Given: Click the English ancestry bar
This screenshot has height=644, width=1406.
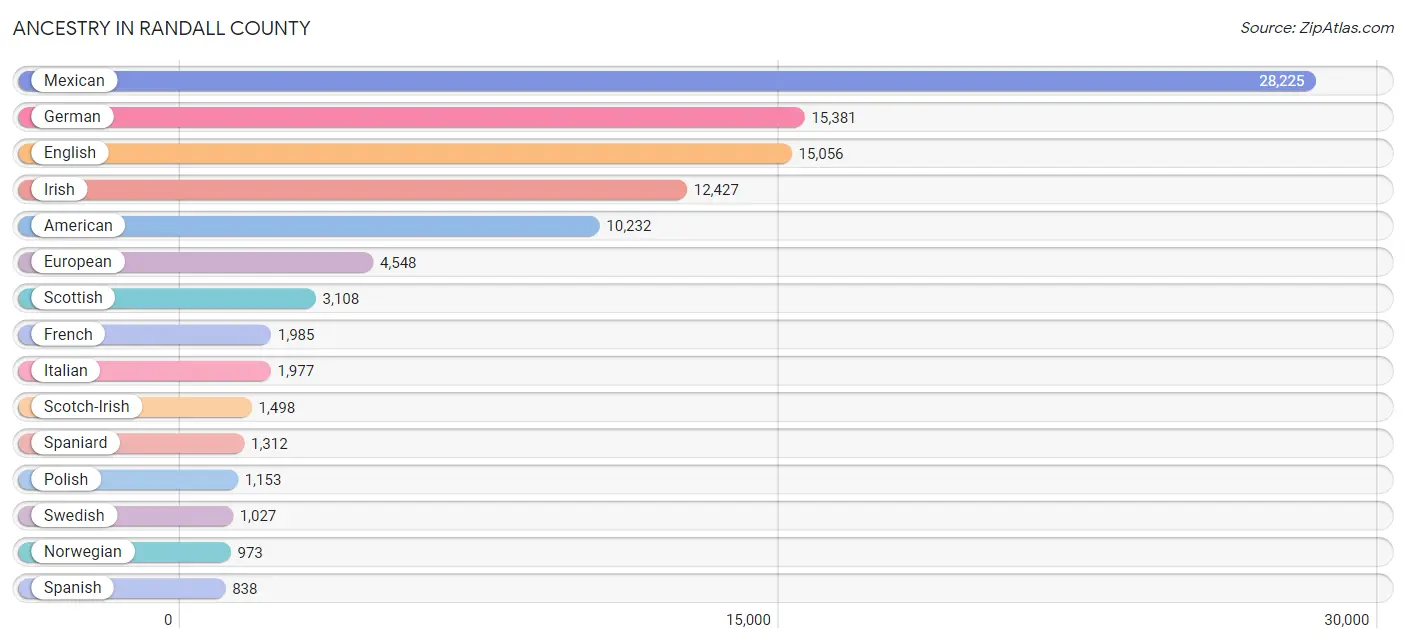Looking at the screenshot, I should point(405,153).
